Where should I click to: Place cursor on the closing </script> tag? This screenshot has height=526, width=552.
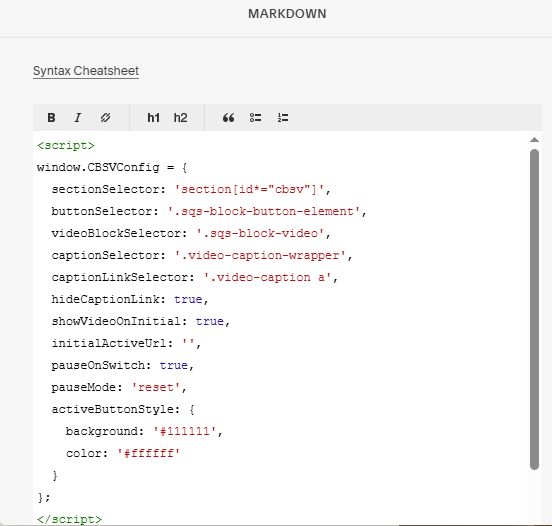(x=69, y=519)
